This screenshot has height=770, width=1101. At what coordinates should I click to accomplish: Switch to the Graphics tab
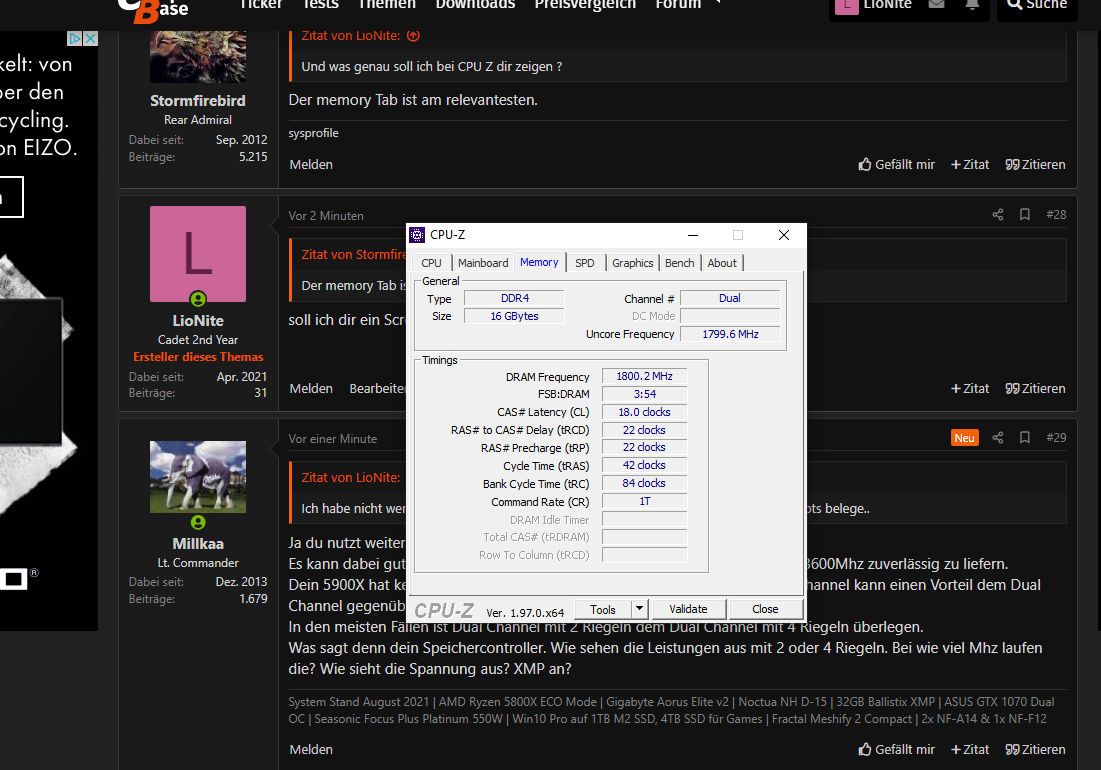click(x=632, y=263)
